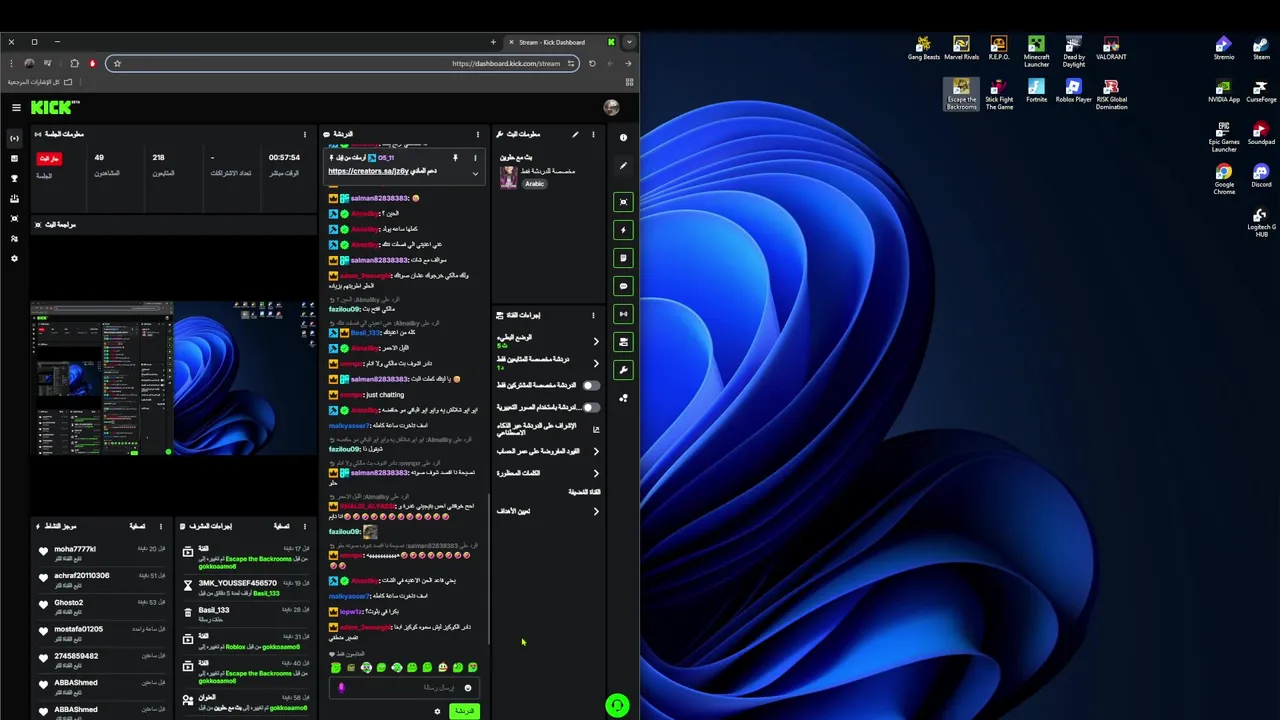1280x720 pixels.
Task: Click the red live badge
Action: [49, 158]
